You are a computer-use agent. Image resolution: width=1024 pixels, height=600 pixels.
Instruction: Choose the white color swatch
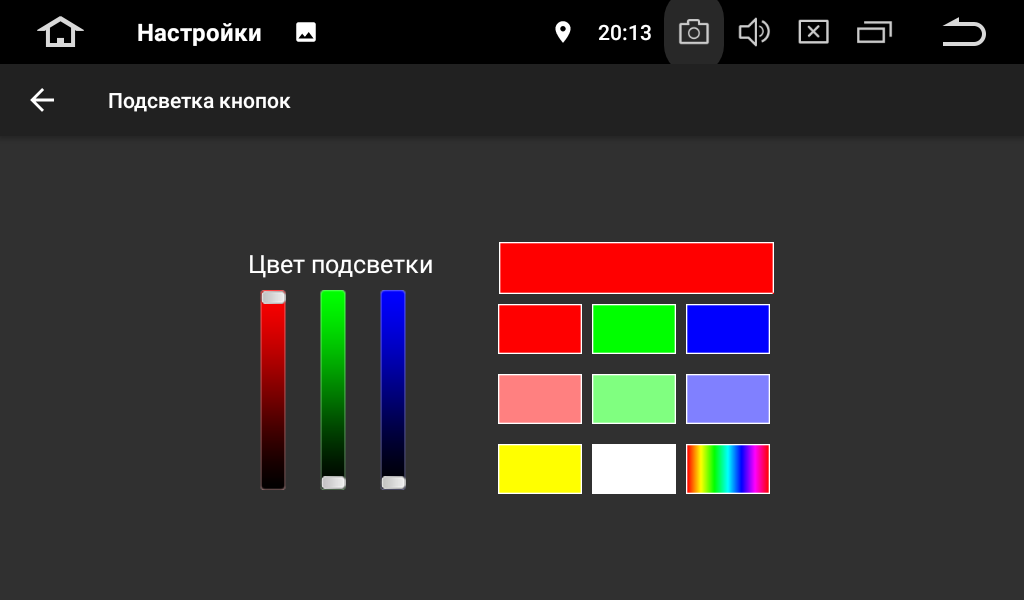click(633, 469)
